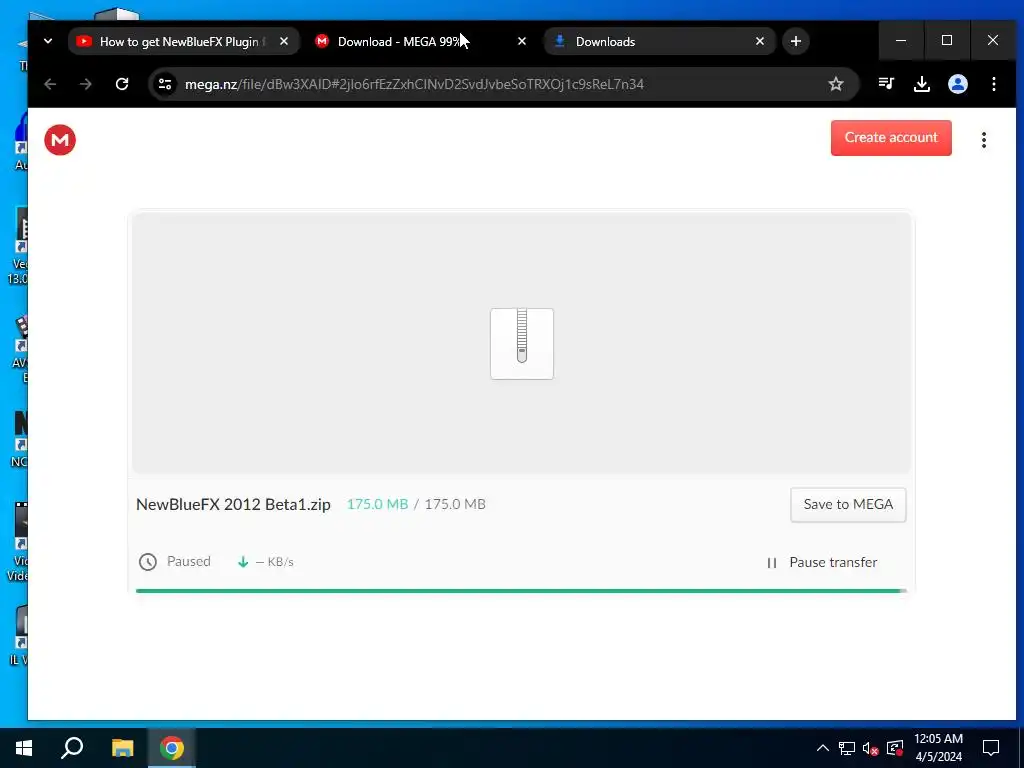
Task: Click the green 175.0 MB downloaded size
Action: tap(377, 504)
